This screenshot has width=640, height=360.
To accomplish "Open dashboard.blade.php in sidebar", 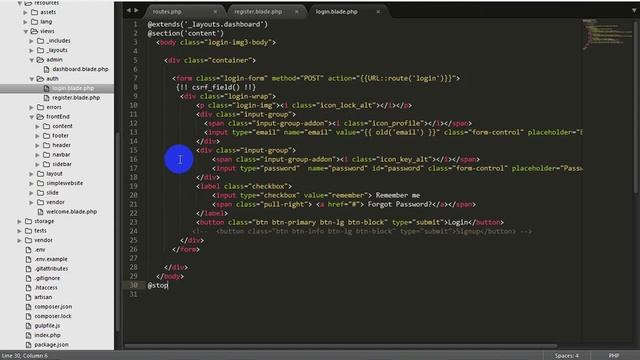I will coord(80,69).
